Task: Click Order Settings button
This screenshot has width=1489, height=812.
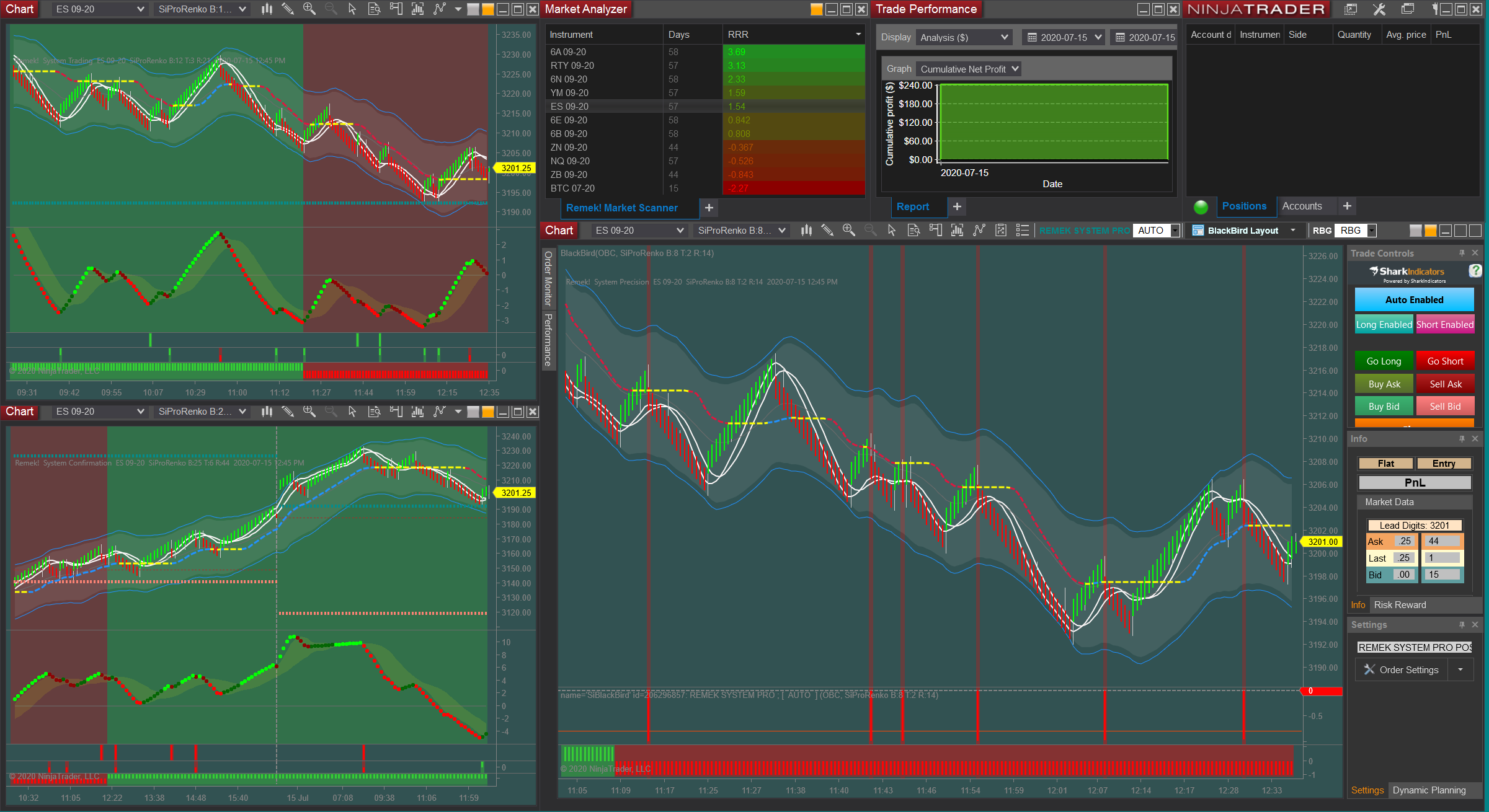Action: point(1402,669)
